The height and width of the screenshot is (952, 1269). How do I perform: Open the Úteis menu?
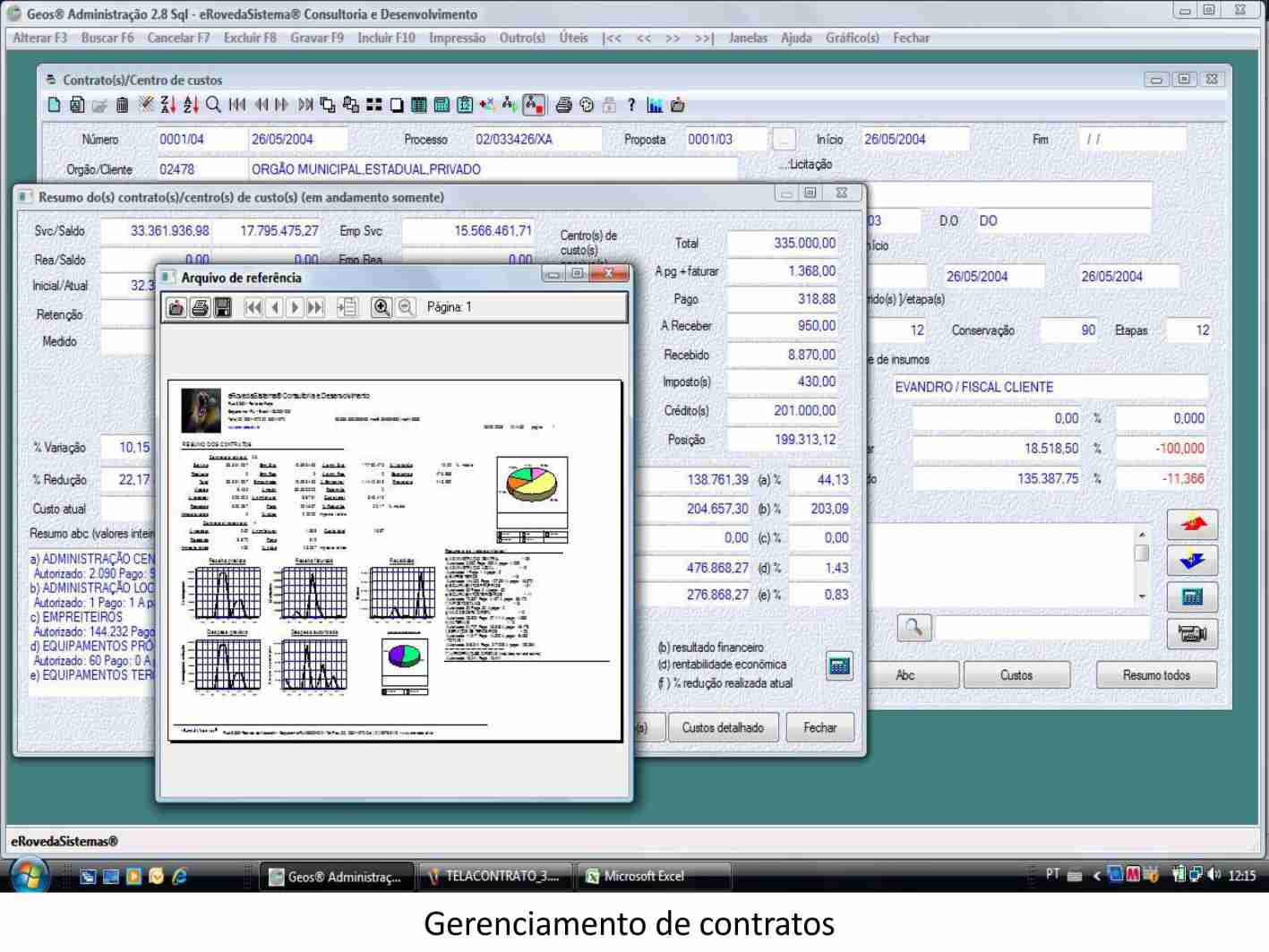[x=573, y=38]
